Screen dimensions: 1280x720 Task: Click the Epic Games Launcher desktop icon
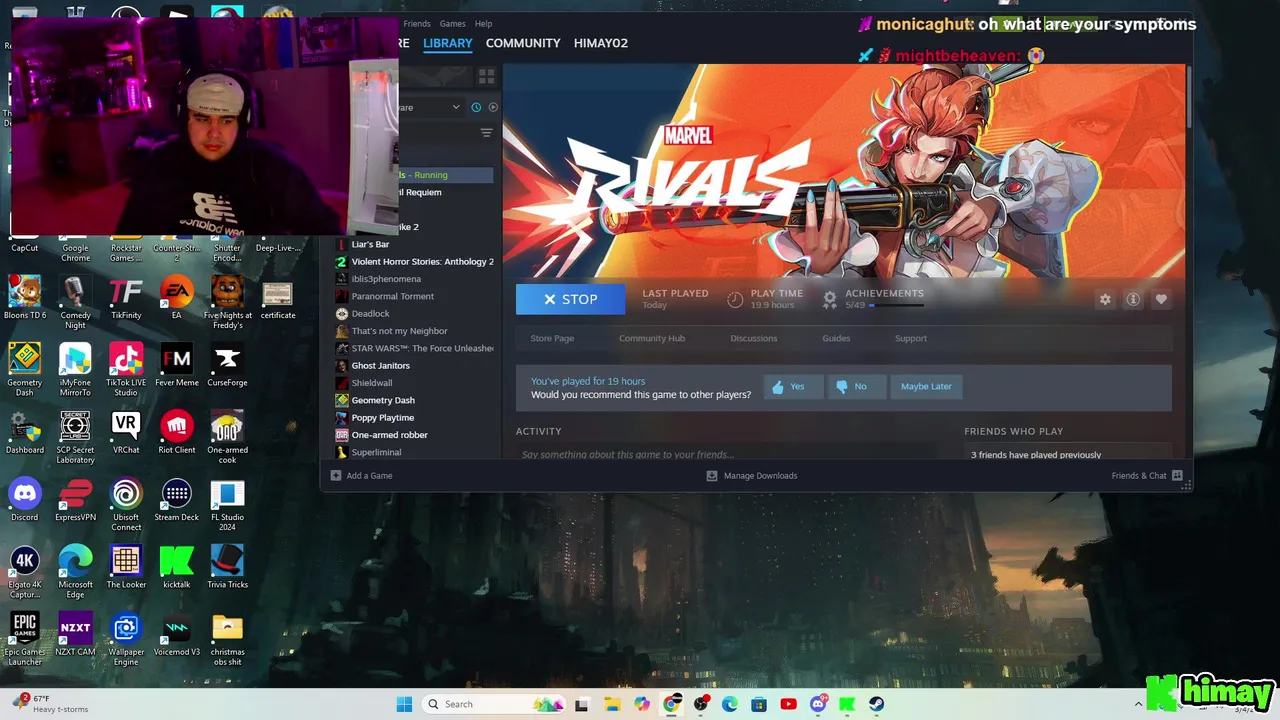pyautogui.click(x=25, y=640)
